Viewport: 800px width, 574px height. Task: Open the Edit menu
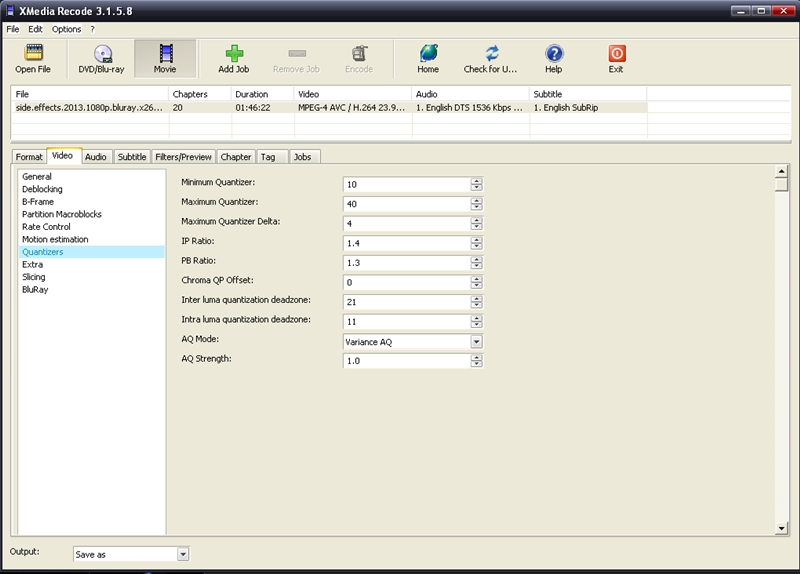(x=35, y=29)
